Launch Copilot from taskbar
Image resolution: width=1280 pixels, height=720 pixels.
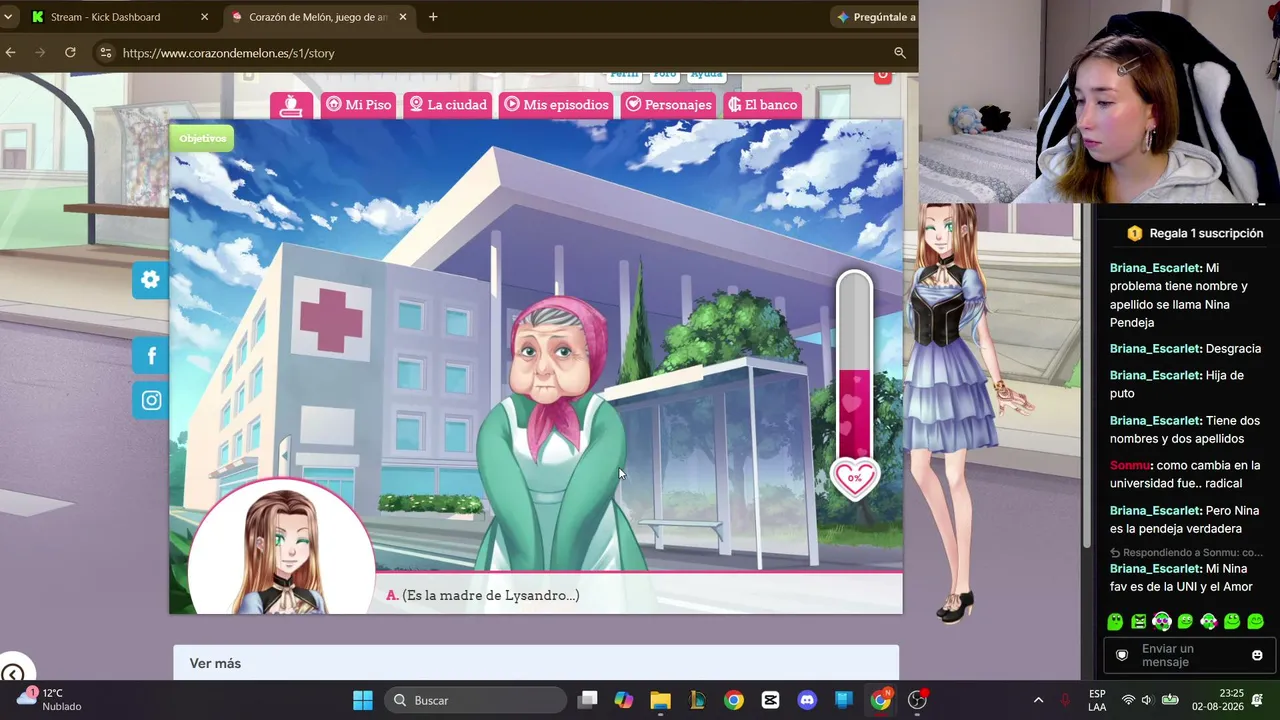(x=624, y=700)
